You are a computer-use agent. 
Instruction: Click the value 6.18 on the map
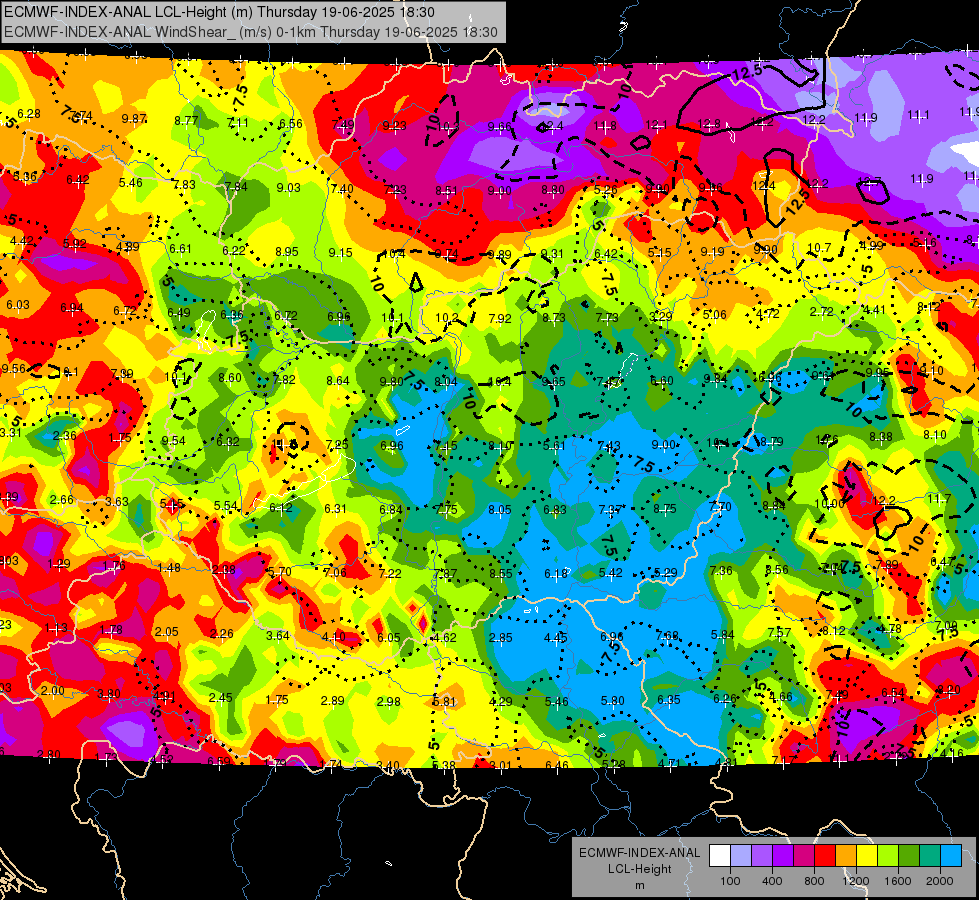pyautogui.click(x=556, y=574)
